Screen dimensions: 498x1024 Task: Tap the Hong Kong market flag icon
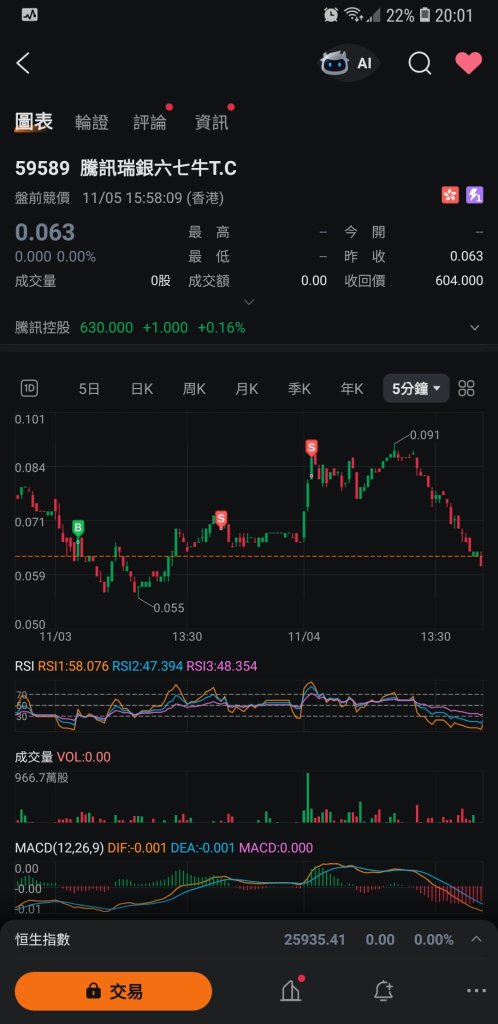click(450, 195)
